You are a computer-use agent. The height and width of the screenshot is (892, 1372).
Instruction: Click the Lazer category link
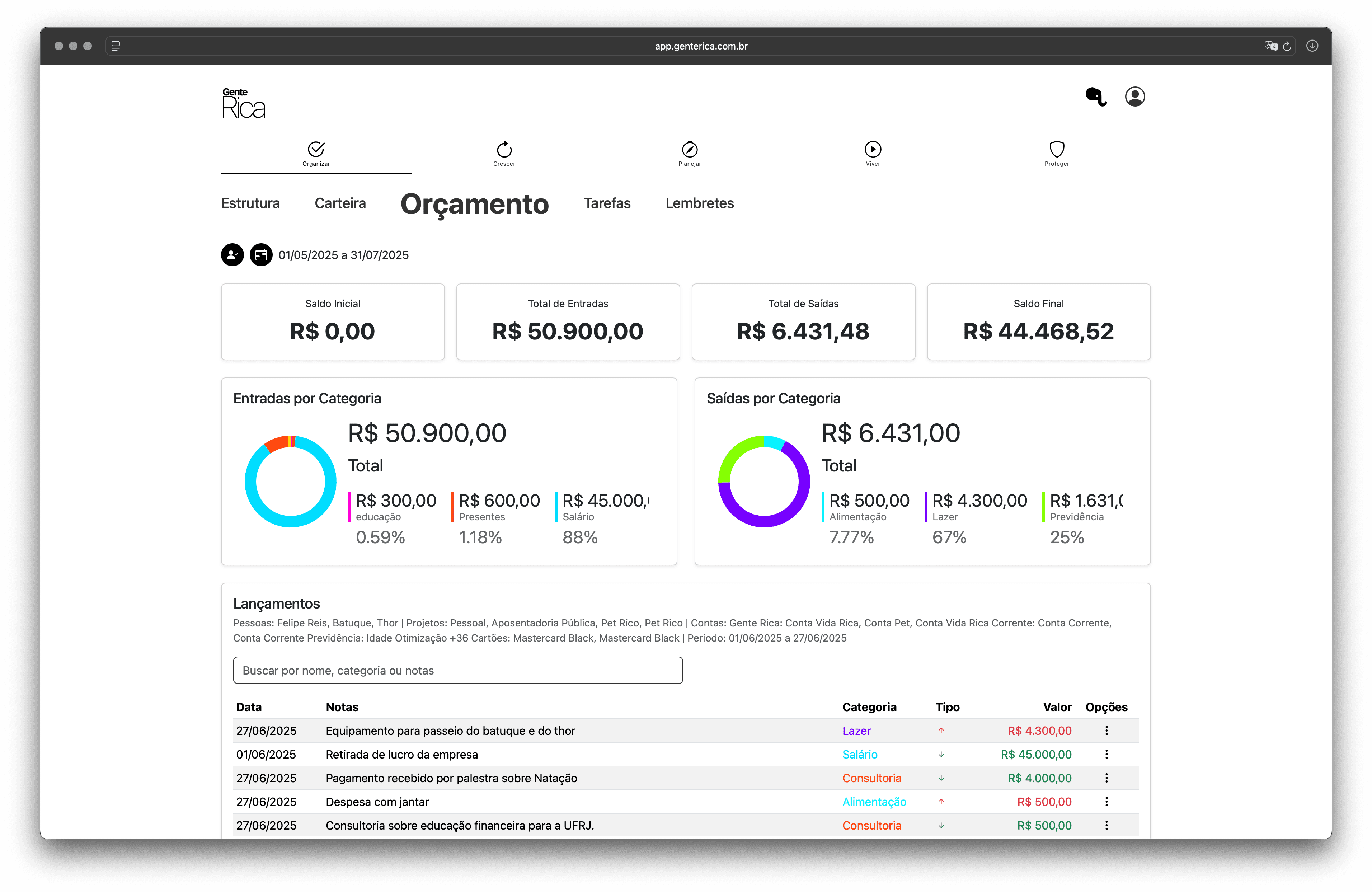(x=857, y=731)
